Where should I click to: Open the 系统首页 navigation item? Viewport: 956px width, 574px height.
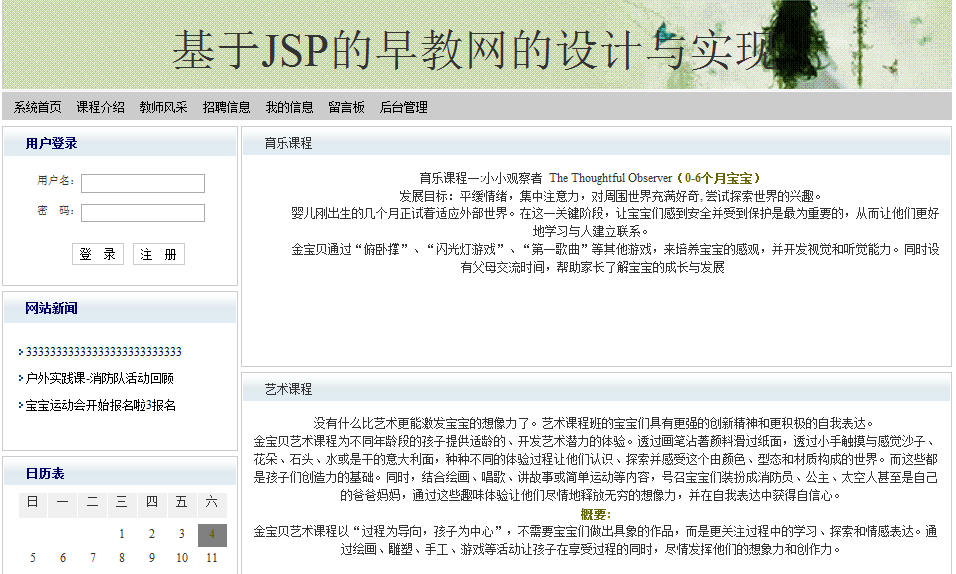pos(37,108)
